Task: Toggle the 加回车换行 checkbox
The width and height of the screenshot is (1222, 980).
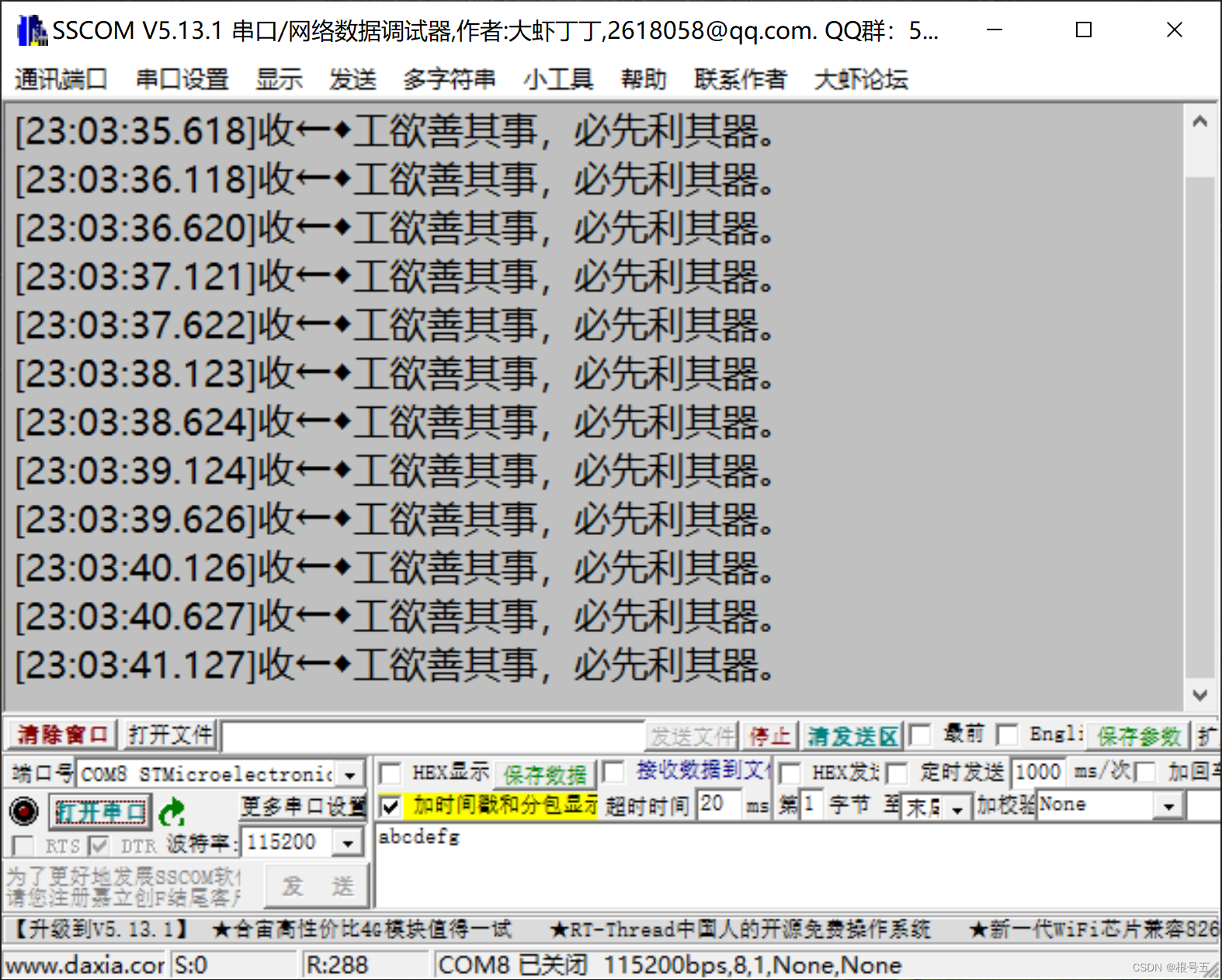Action: click(1145, 773)
